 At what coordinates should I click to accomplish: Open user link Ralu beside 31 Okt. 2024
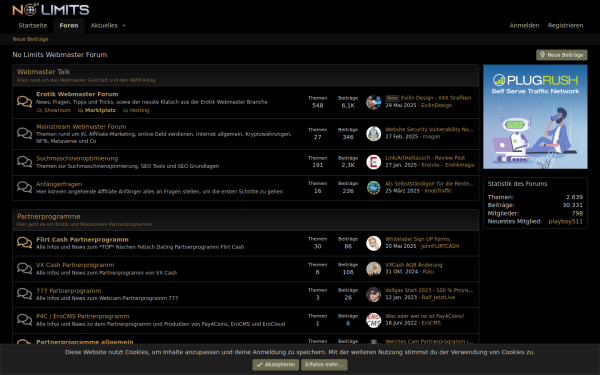pyautogui.click(x=428, y=272)
